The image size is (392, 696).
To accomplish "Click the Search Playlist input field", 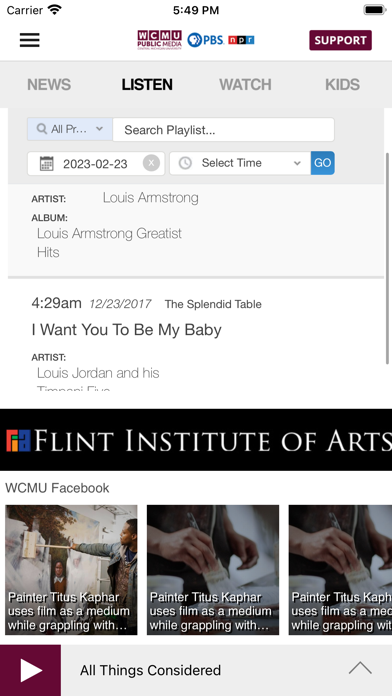I will tap(223, 130).
